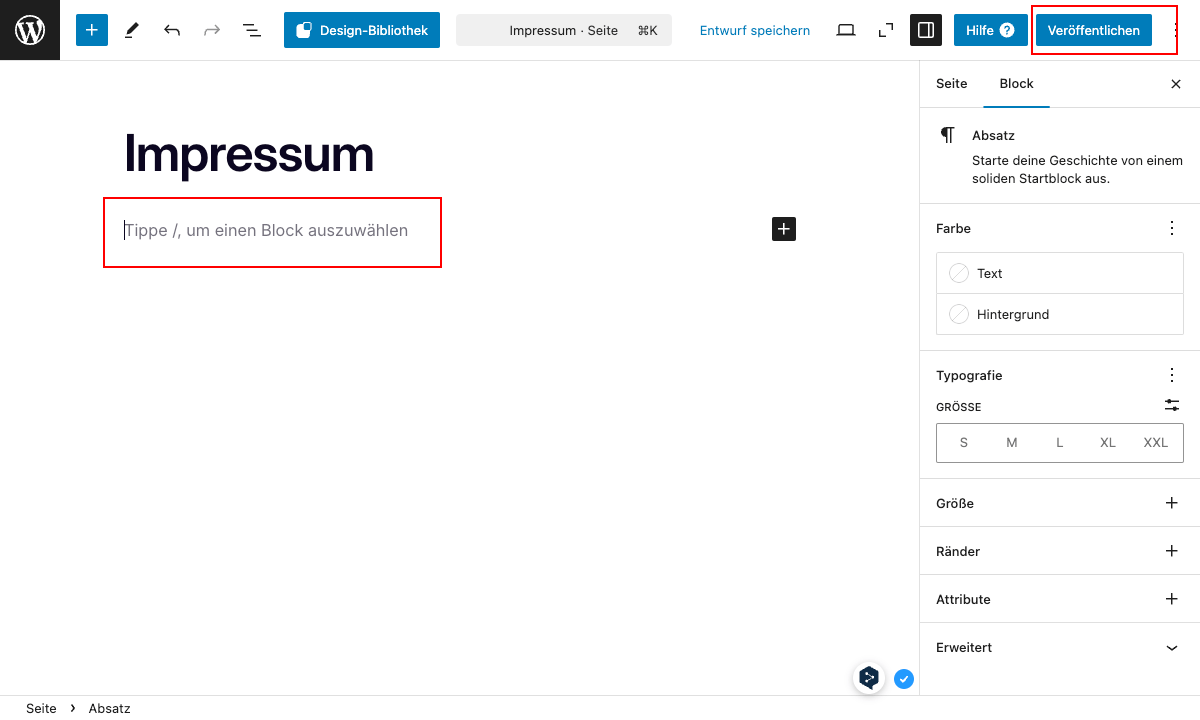The width and height of the screenshot is (1200, 720).
Task: Toggle the settings sidebar panel icon
Action: [x=926, y=30]
